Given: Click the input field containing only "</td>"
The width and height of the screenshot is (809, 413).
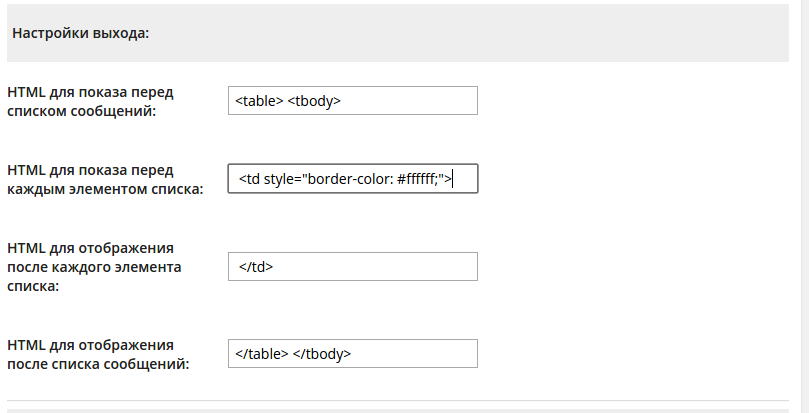Looking at the screenshot, I should click(x=352, y=267).
